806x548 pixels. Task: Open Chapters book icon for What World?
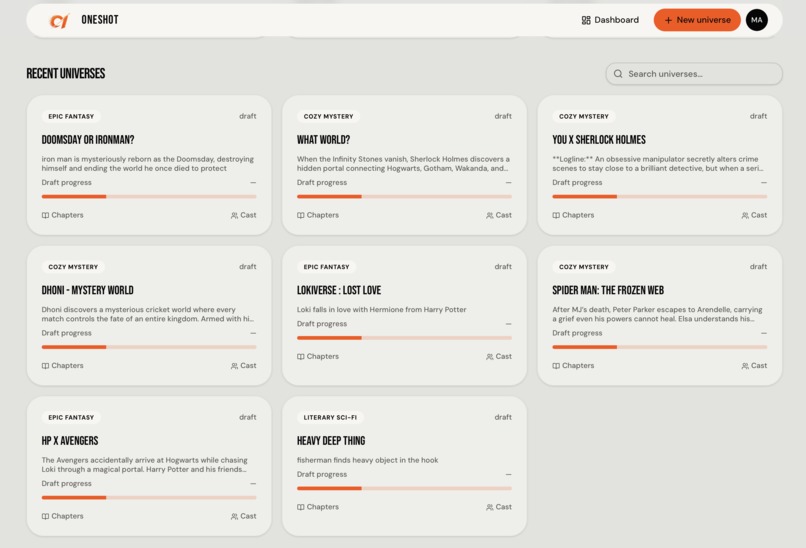pyautogui.click(x=301, y=215)
